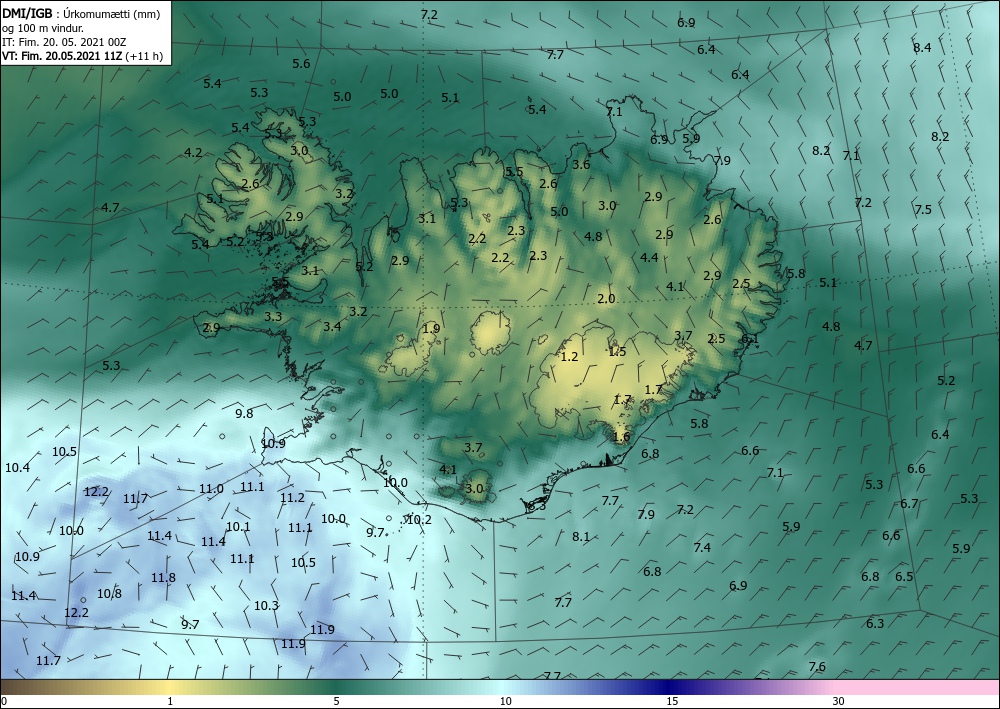
Task: Click the "1.6" value near the south-east coast
Action: click(x=621, y=437)
